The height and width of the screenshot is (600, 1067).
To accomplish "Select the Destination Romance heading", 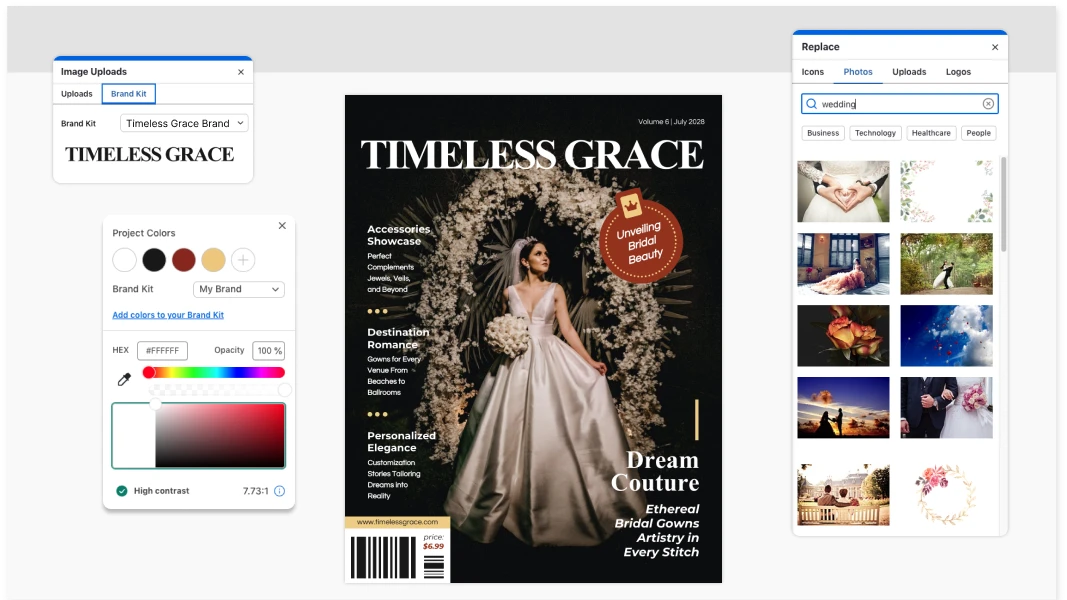I will click(x=398, y=339).
